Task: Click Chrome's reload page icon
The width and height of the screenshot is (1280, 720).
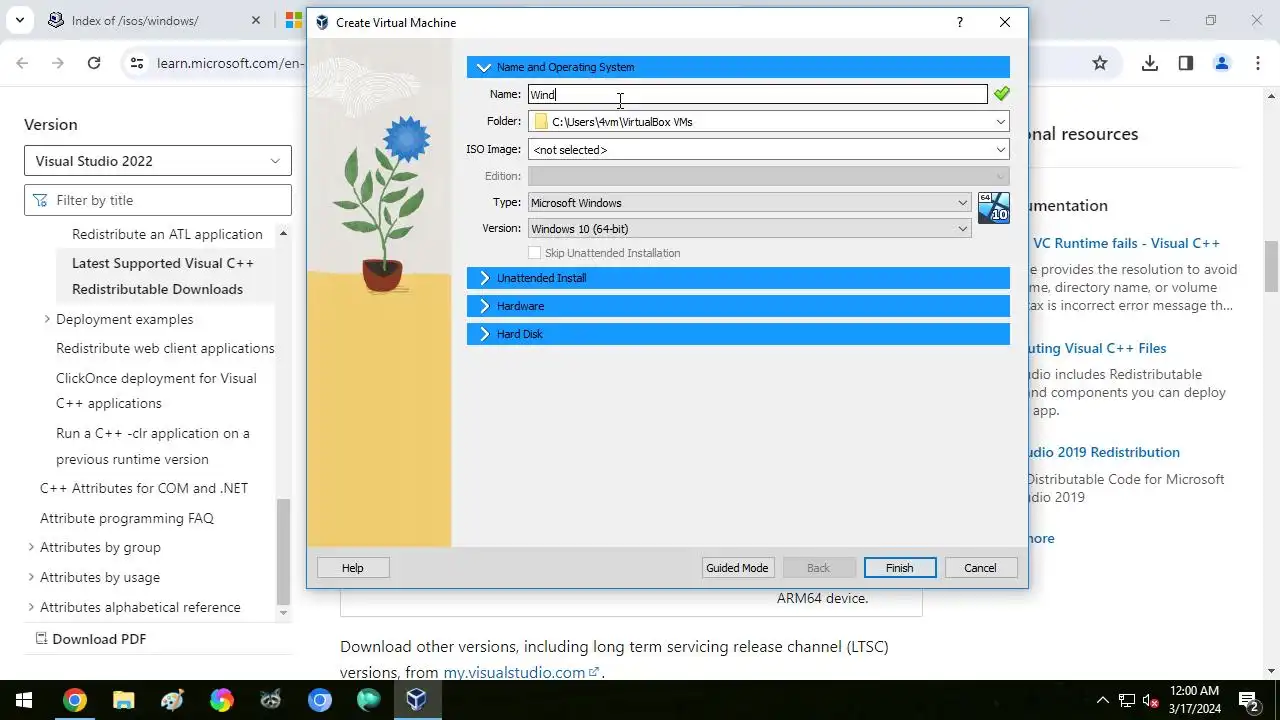Action: coord(94,63)
